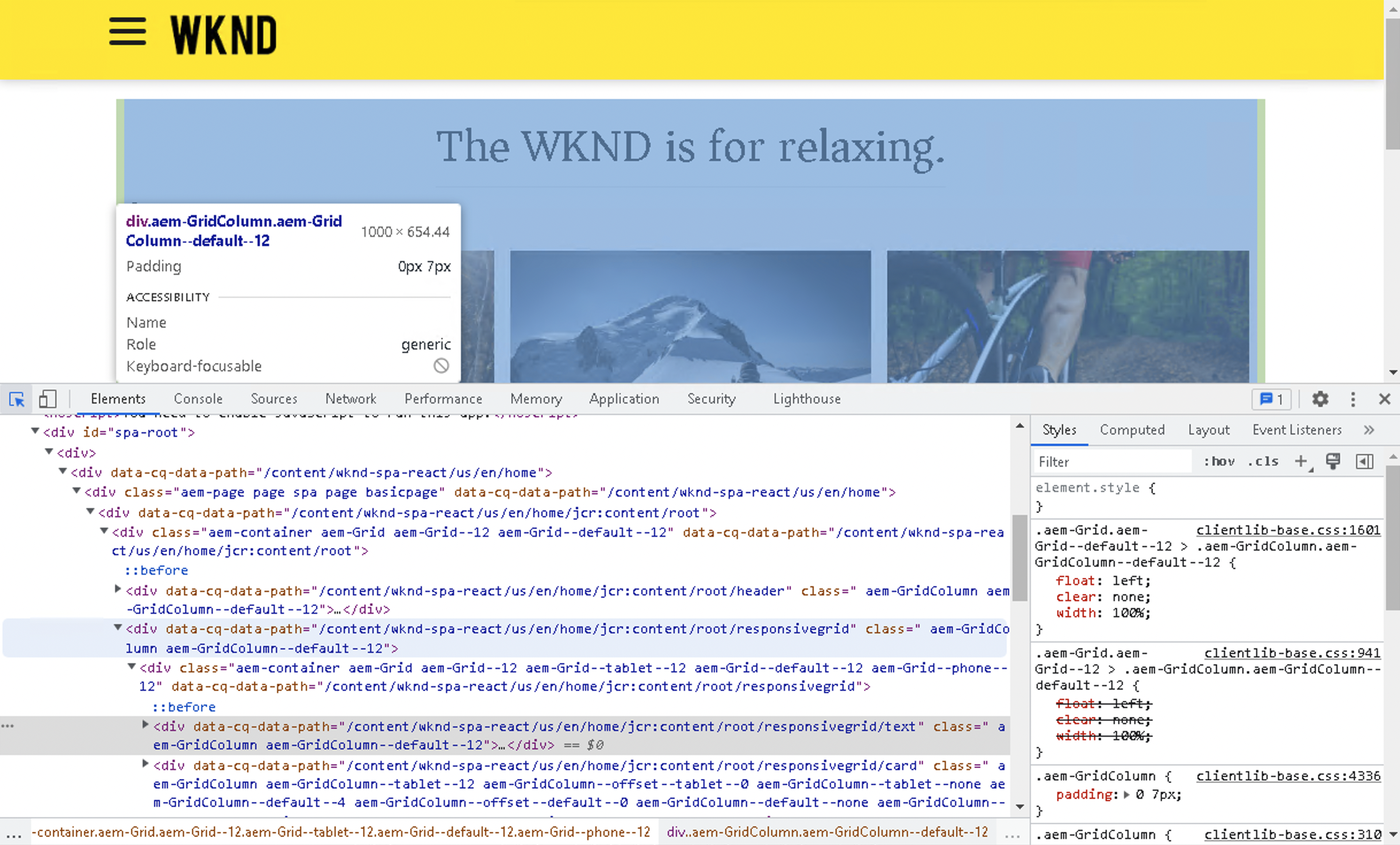This screenshot has width=1400, height=845.
Task: Toggle the inspect element picker tool
Action: (x=17, y=399)
